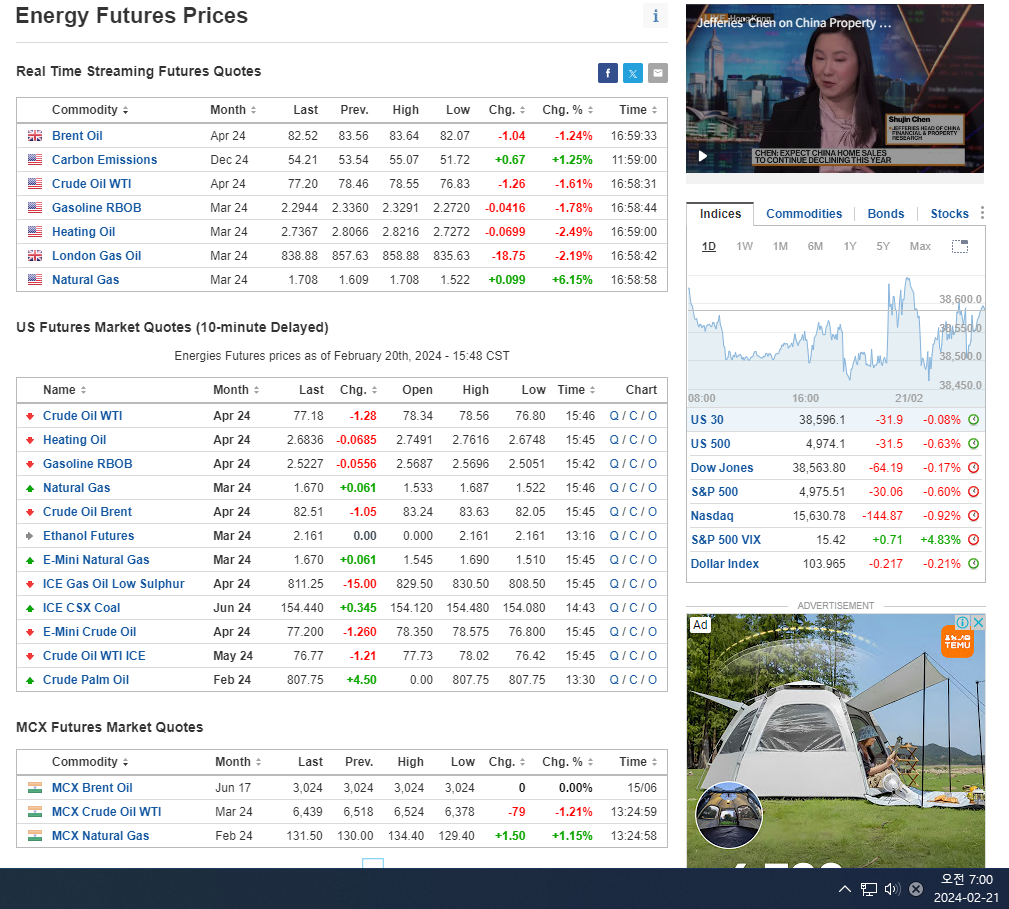Open the Carbon Emissions link
The height and width of the screenshot is (909, 1009).
pos(104,160)
